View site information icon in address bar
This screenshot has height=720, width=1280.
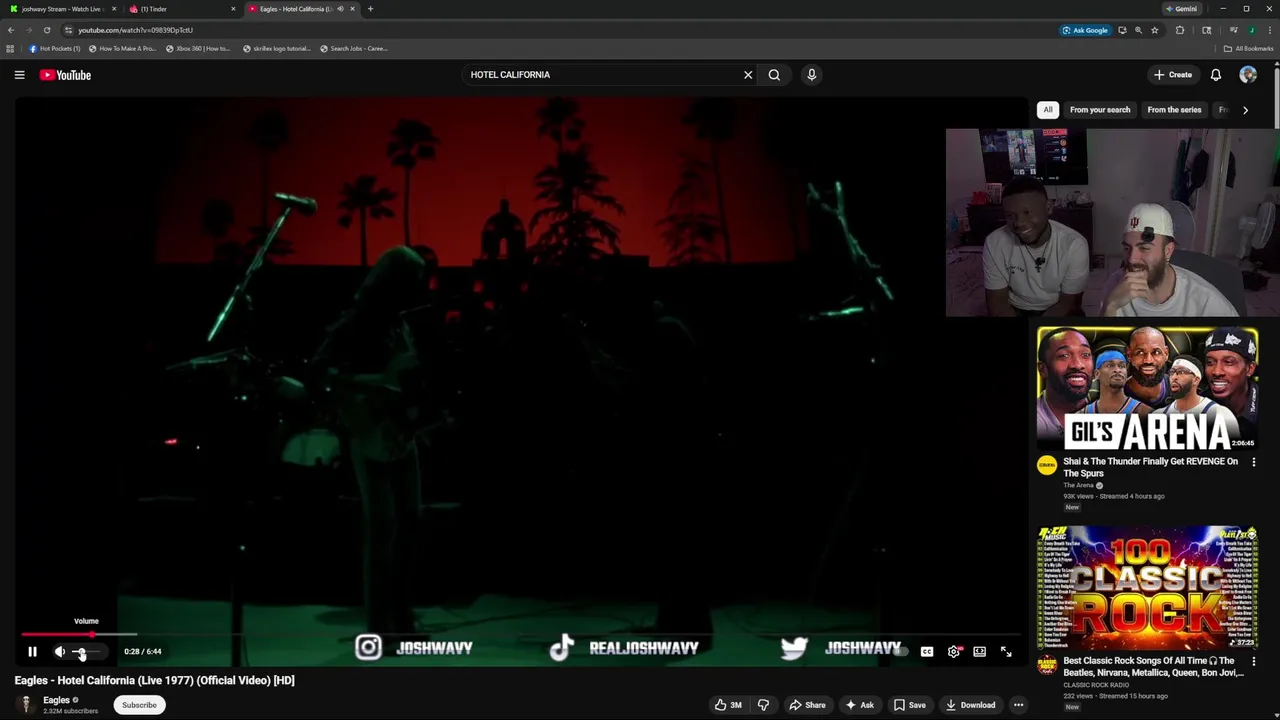click(68, 30)
